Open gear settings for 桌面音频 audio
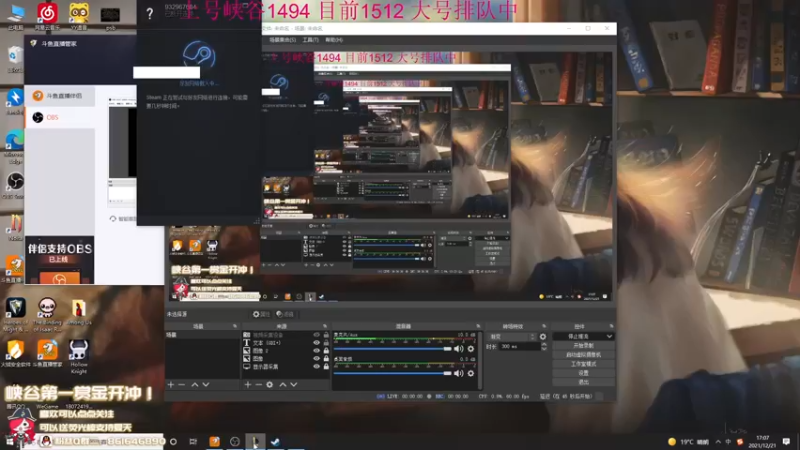The width and height of the screenshot is (800, 450). tap(471, 373)
